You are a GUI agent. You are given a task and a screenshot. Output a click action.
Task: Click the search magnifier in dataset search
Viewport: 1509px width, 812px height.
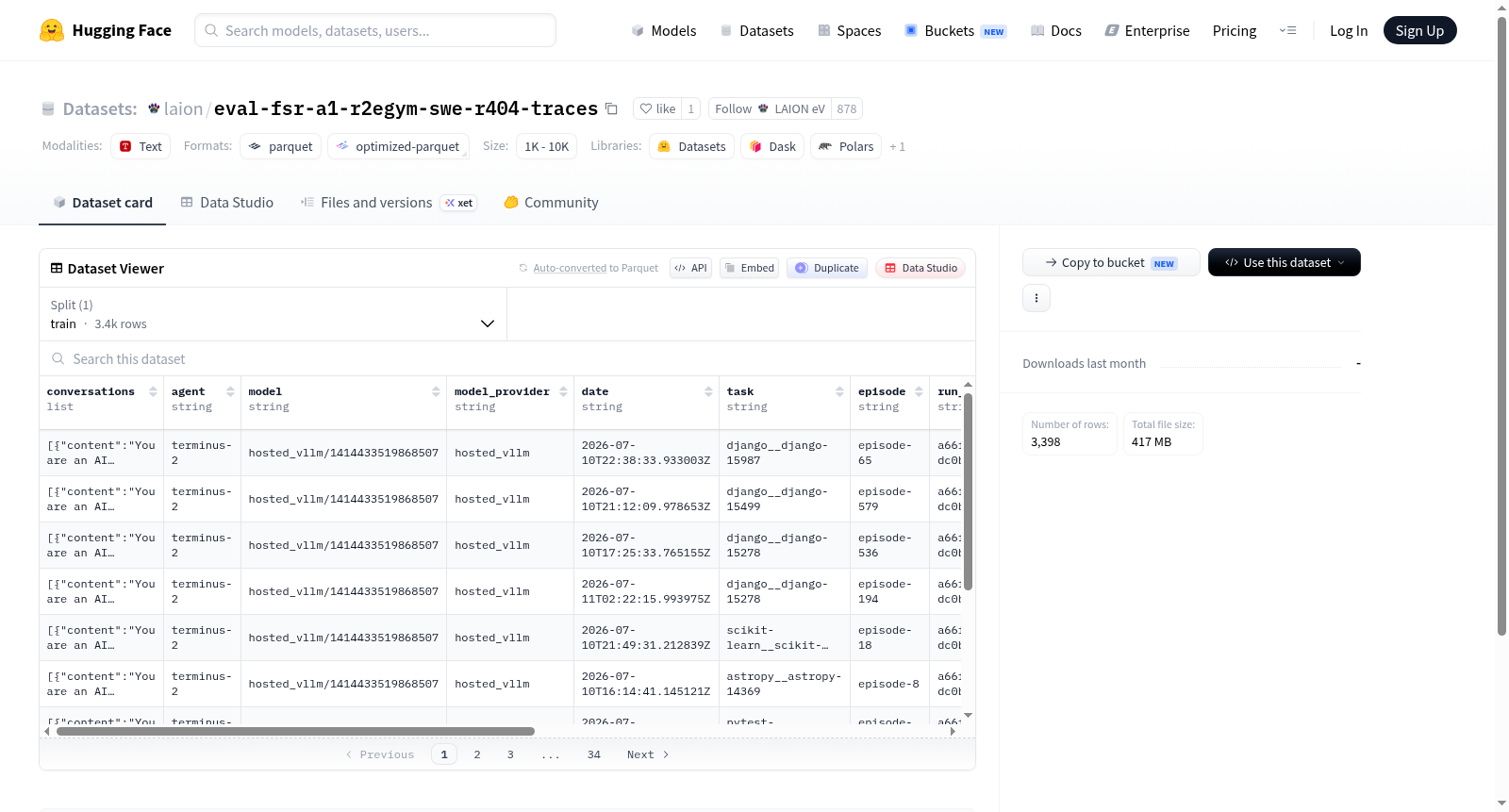58,358
